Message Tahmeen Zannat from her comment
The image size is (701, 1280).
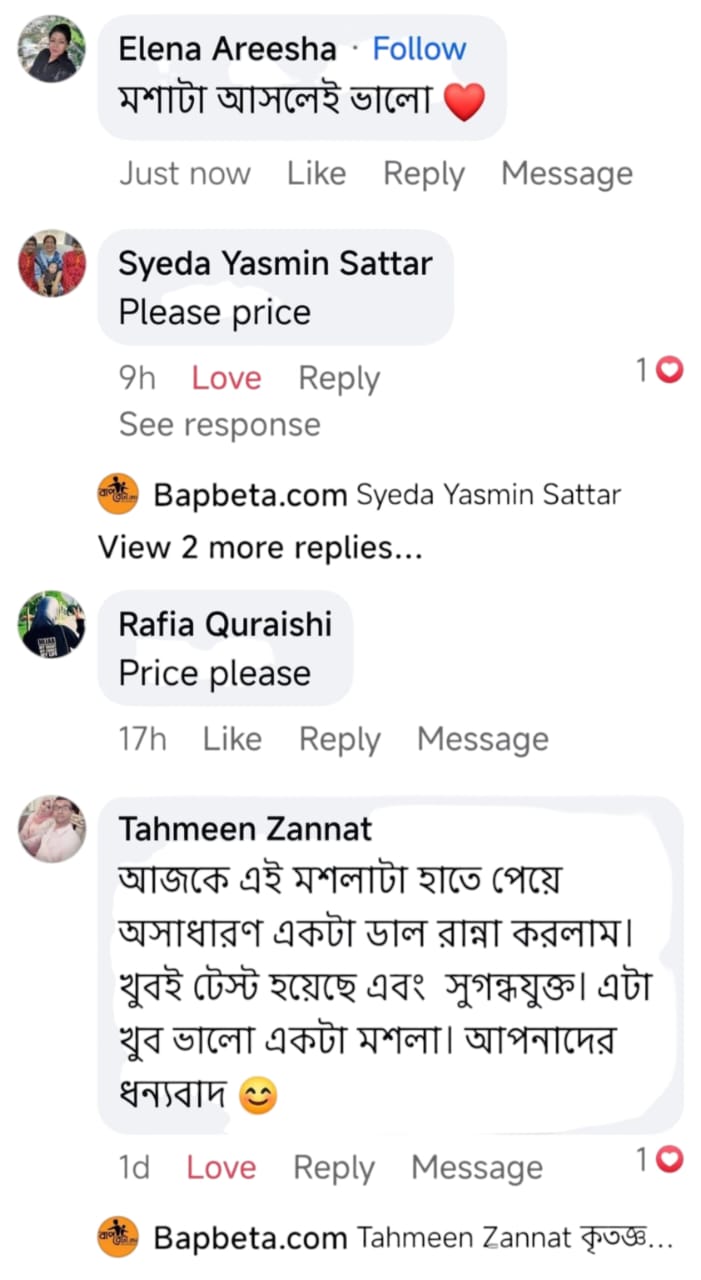click(x=477, y=1167)
